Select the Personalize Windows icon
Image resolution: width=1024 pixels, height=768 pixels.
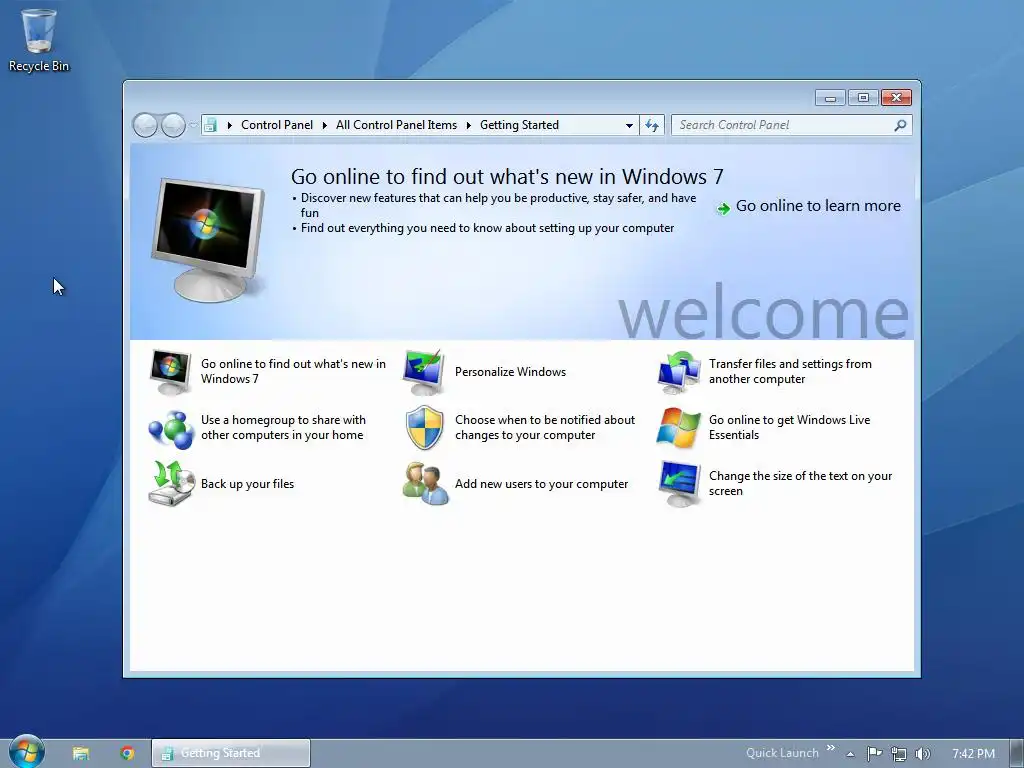click(424, 372)
